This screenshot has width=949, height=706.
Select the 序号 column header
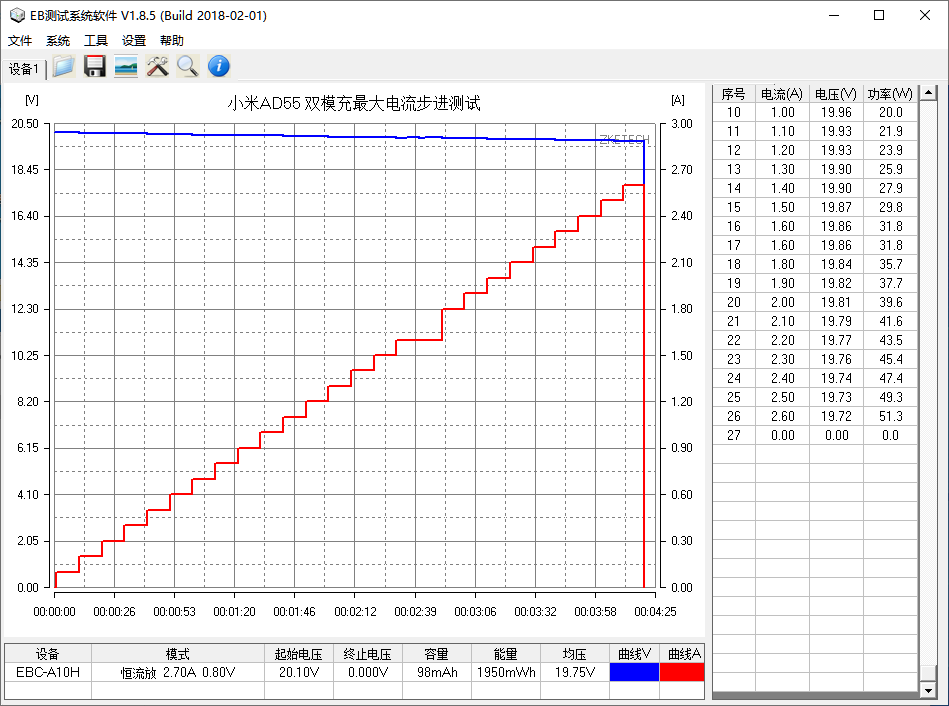734,94
